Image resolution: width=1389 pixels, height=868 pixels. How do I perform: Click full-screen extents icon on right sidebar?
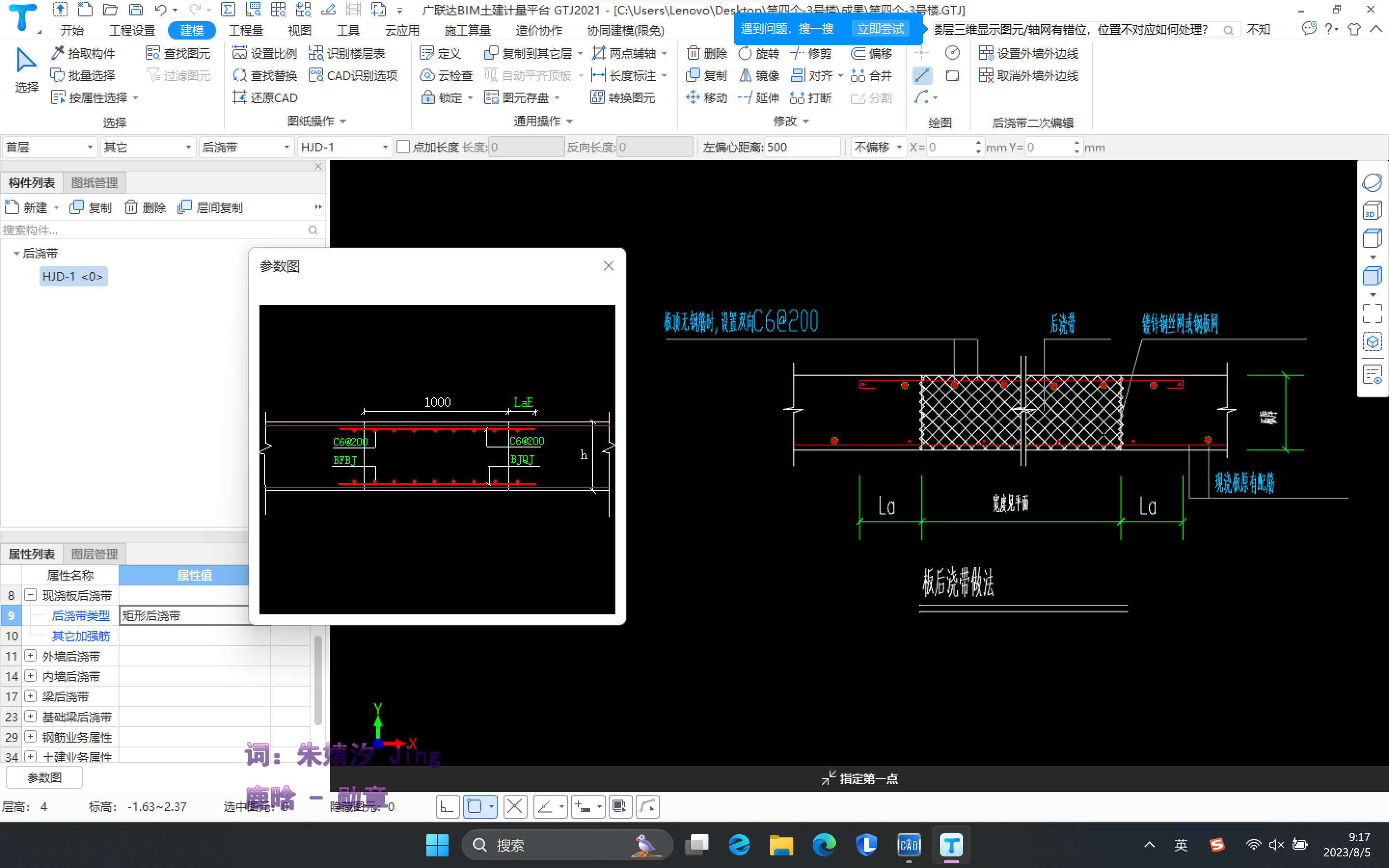tap(1372, 313)
